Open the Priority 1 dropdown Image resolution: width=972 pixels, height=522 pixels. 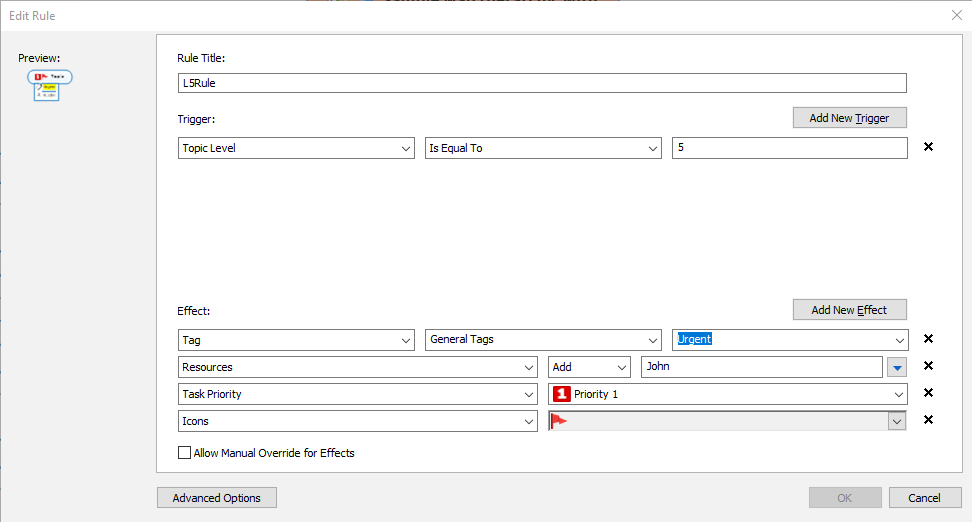[x=728, y=394]
